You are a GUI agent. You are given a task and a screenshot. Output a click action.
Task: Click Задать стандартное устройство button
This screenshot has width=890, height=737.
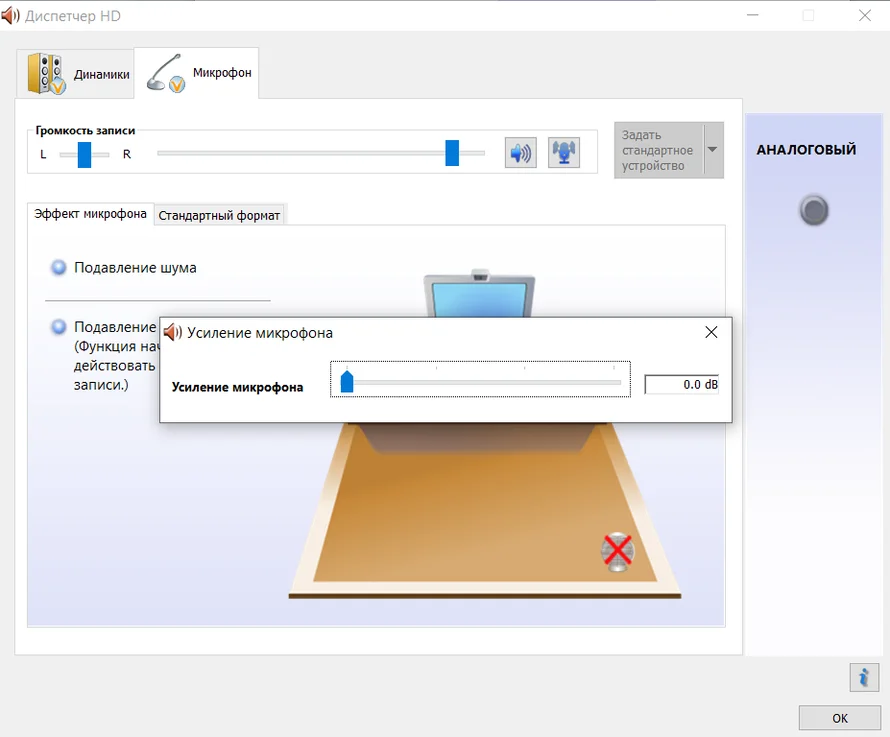coord(659,150)
